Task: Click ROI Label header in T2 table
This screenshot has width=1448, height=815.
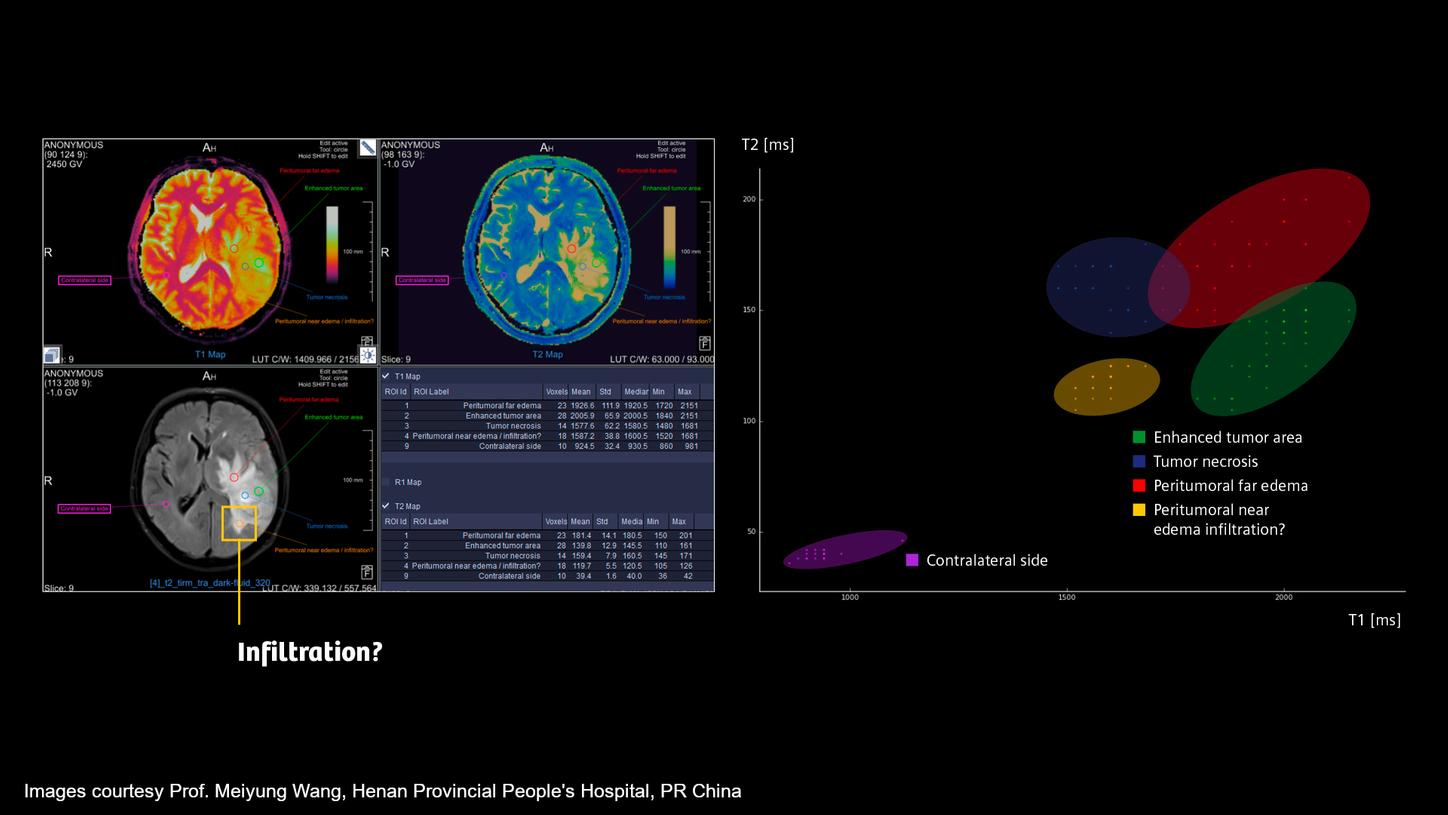Action: [x=432, y=521]
